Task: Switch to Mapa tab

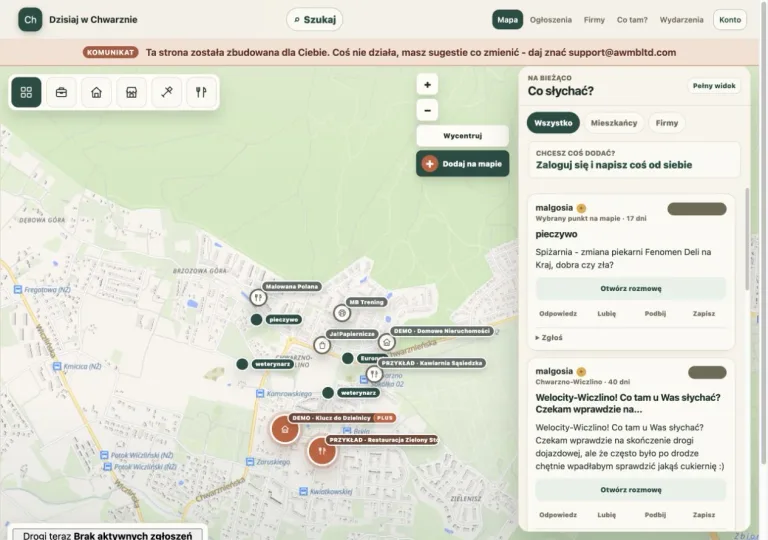Action: 507,20
